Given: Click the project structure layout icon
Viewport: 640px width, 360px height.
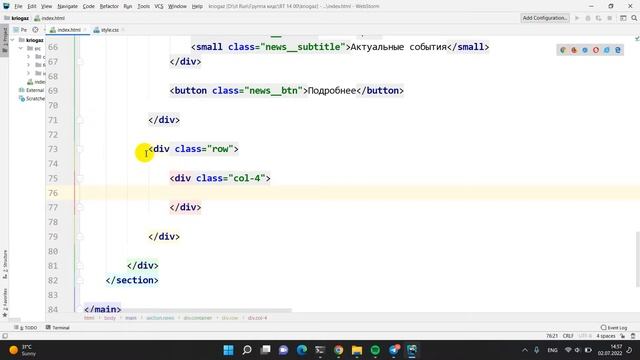Looking at the screenshot, I should [x=623, y=18].
